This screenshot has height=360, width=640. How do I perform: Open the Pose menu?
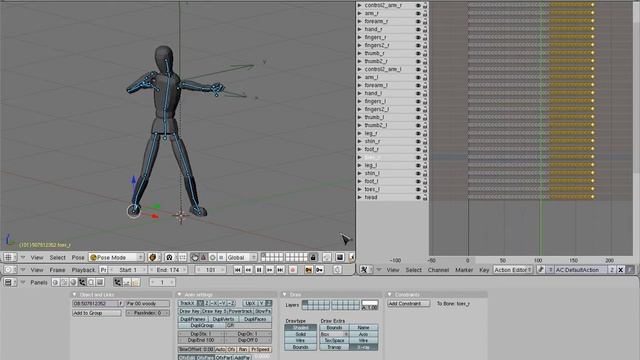(78, 257)
